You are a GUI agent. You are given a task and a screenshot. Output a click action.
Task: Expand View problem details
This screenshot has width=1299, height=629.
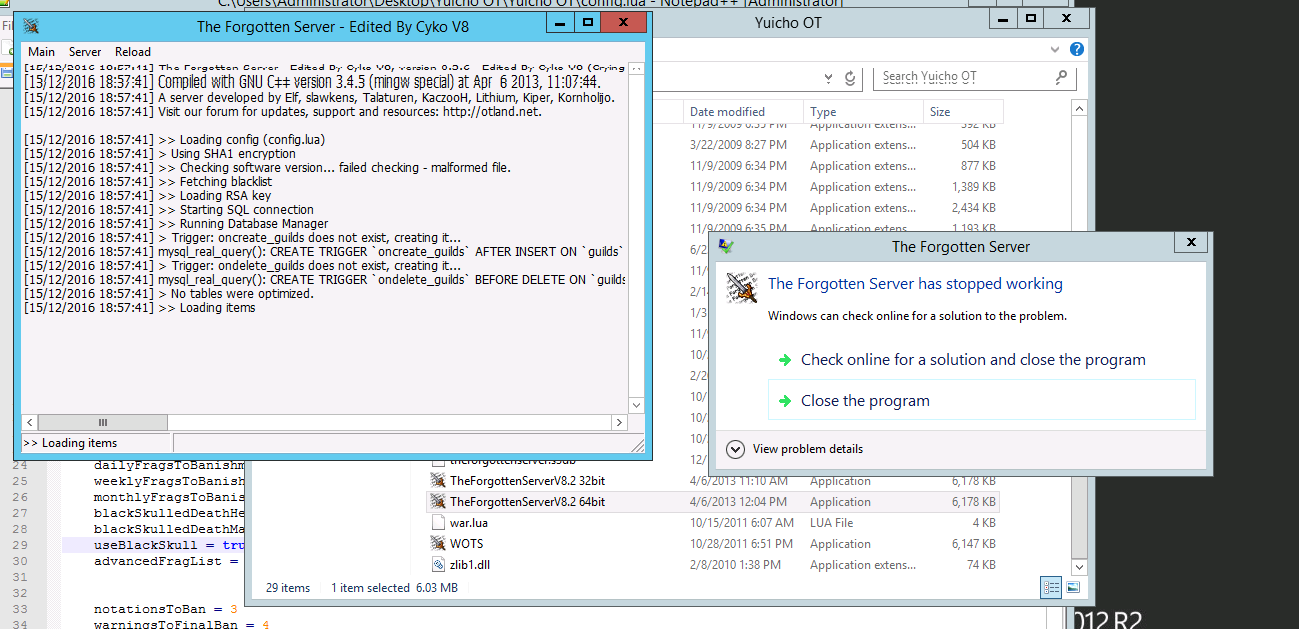(x=795, y=449)
